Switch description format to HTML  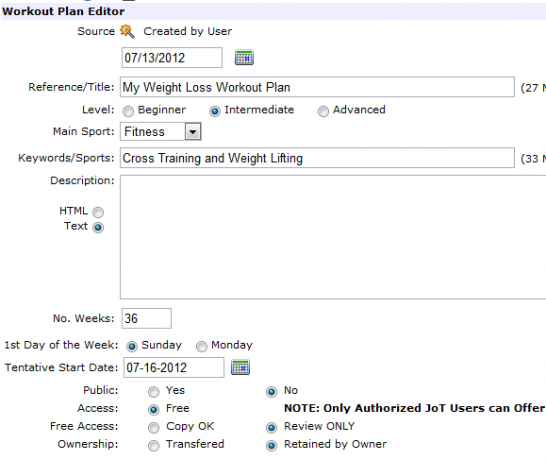98,212
